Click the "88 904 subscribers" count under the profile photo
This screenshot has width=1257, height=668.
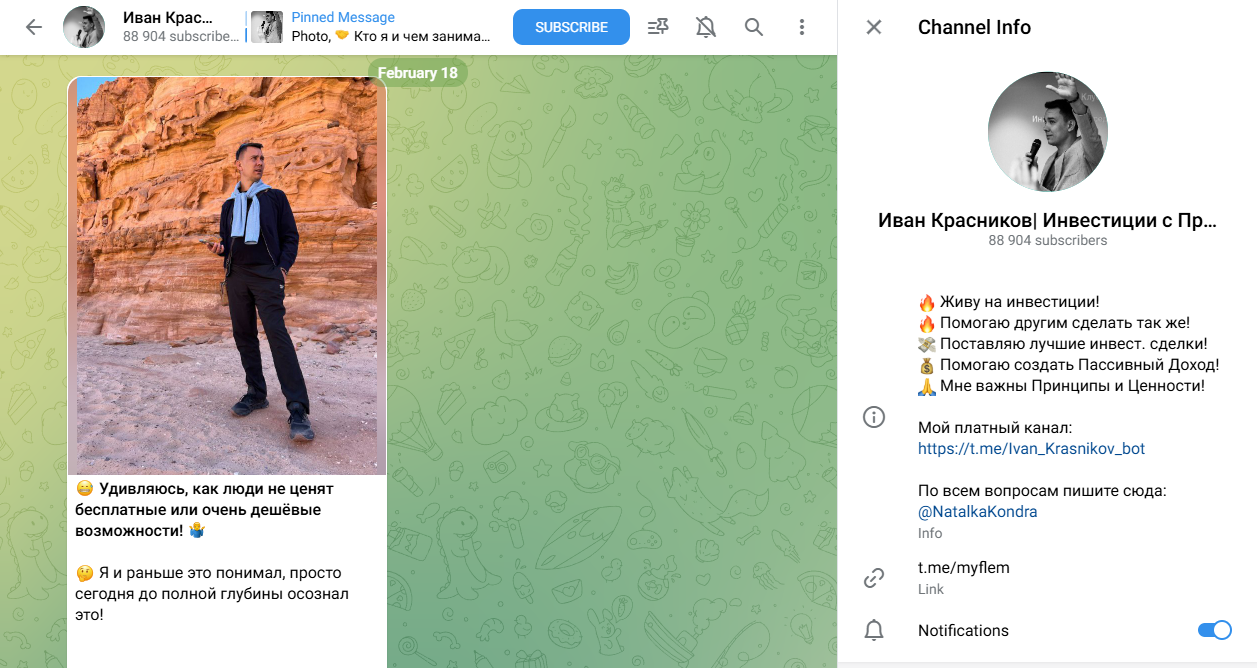coord(1048,240)
